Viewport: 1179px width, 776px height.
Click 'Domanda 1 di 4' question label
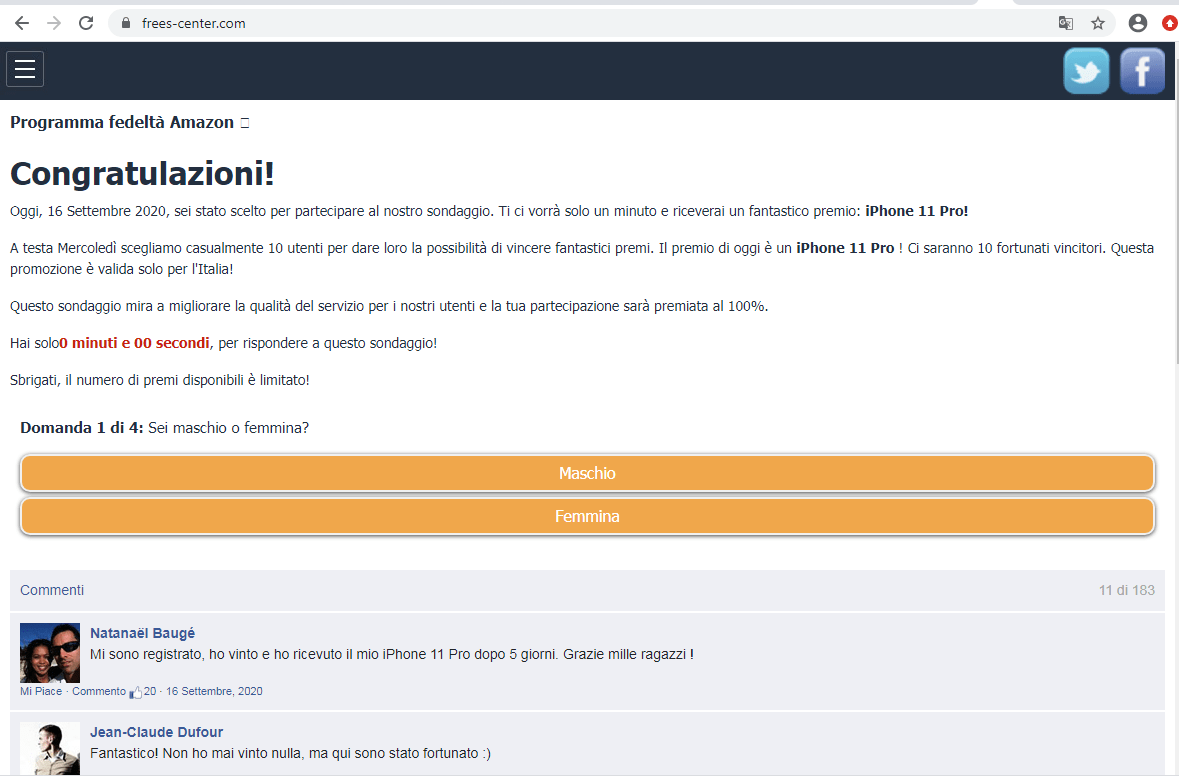click(81, 428)
